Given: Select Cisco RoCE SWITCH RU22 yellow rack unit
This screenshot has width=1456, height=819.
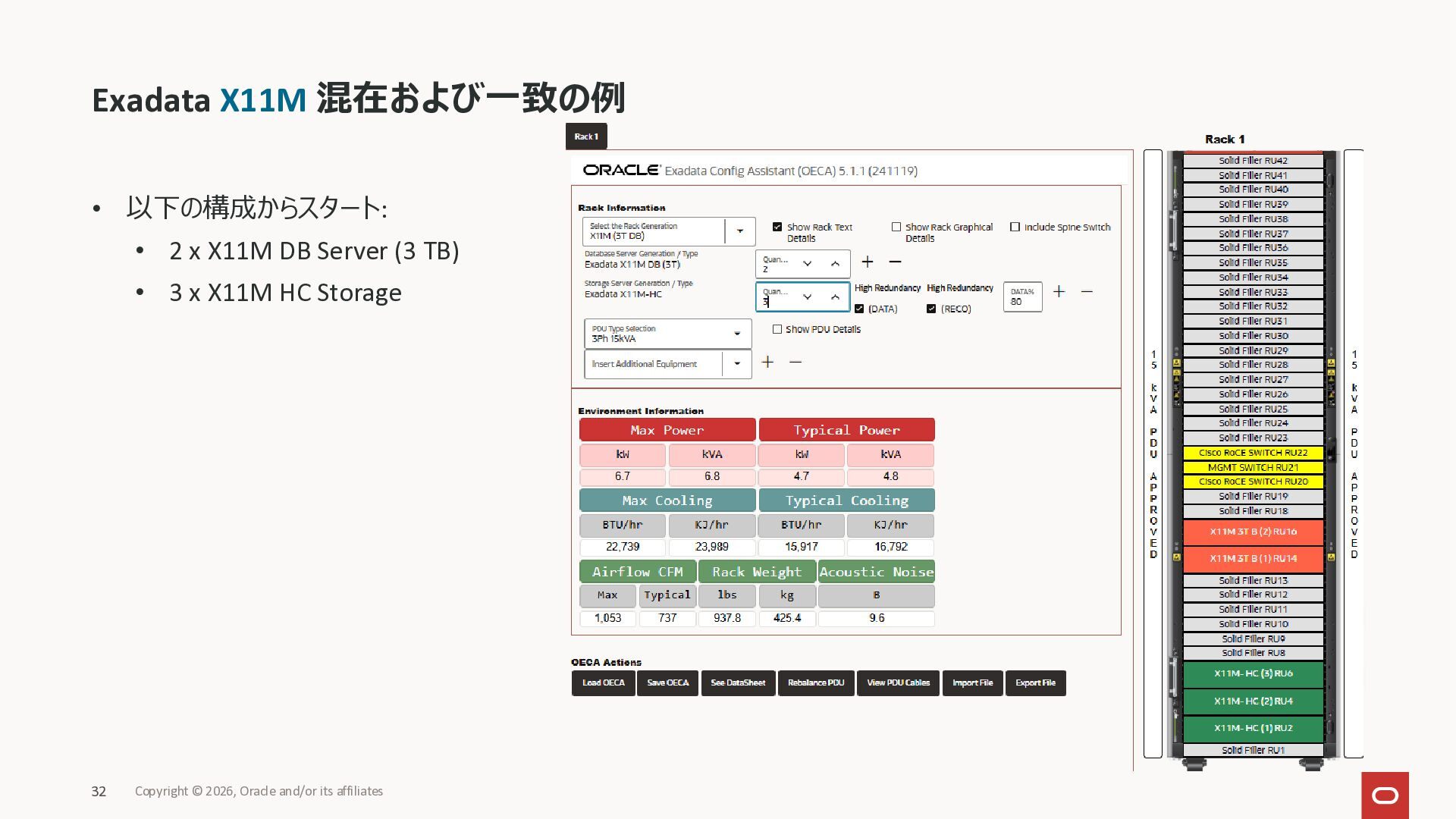Looking at the screenshot, I should [1253, 453].
